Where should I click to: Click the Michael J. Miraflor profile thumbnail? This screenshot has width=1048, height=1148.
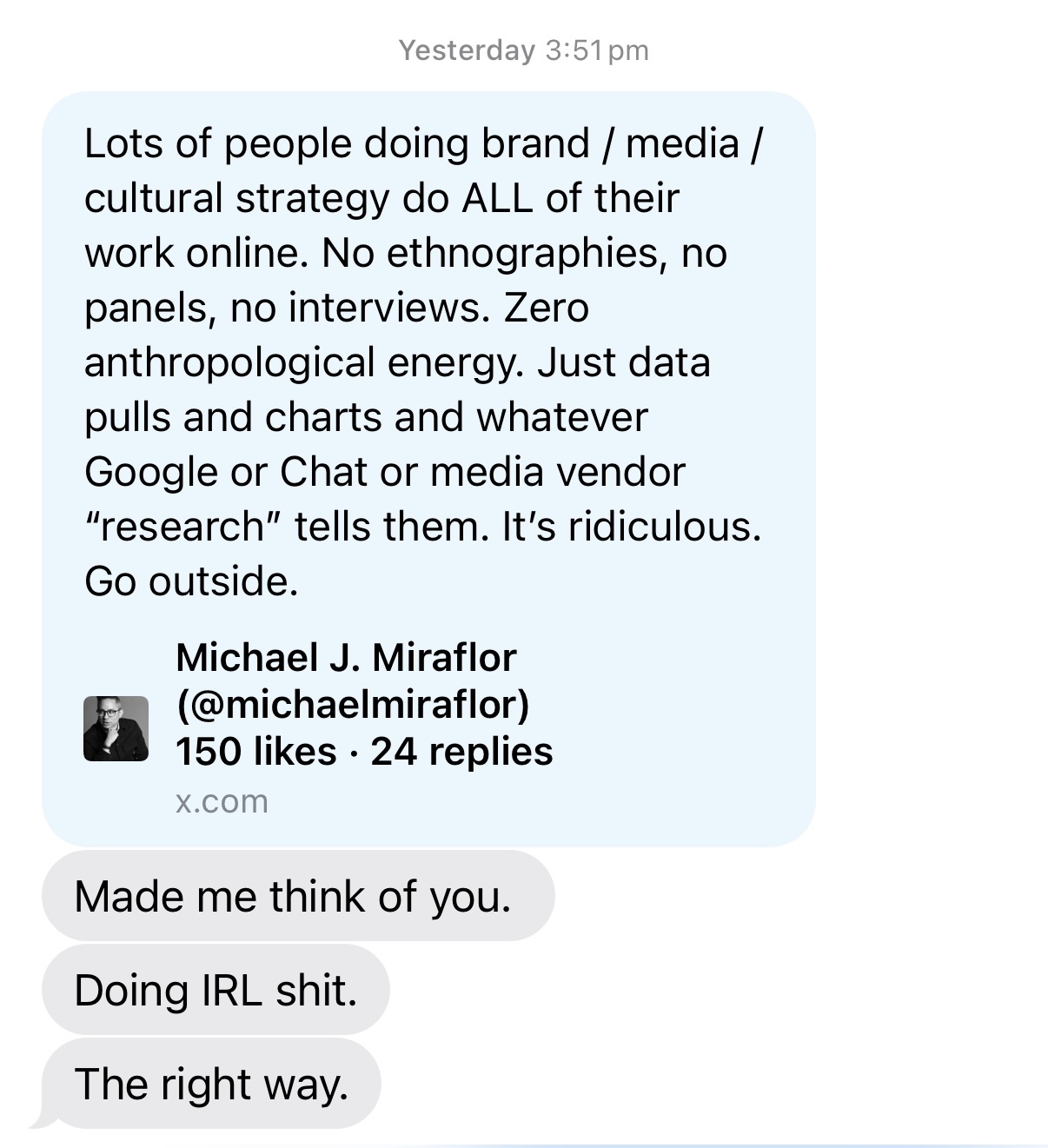[116, 728]
